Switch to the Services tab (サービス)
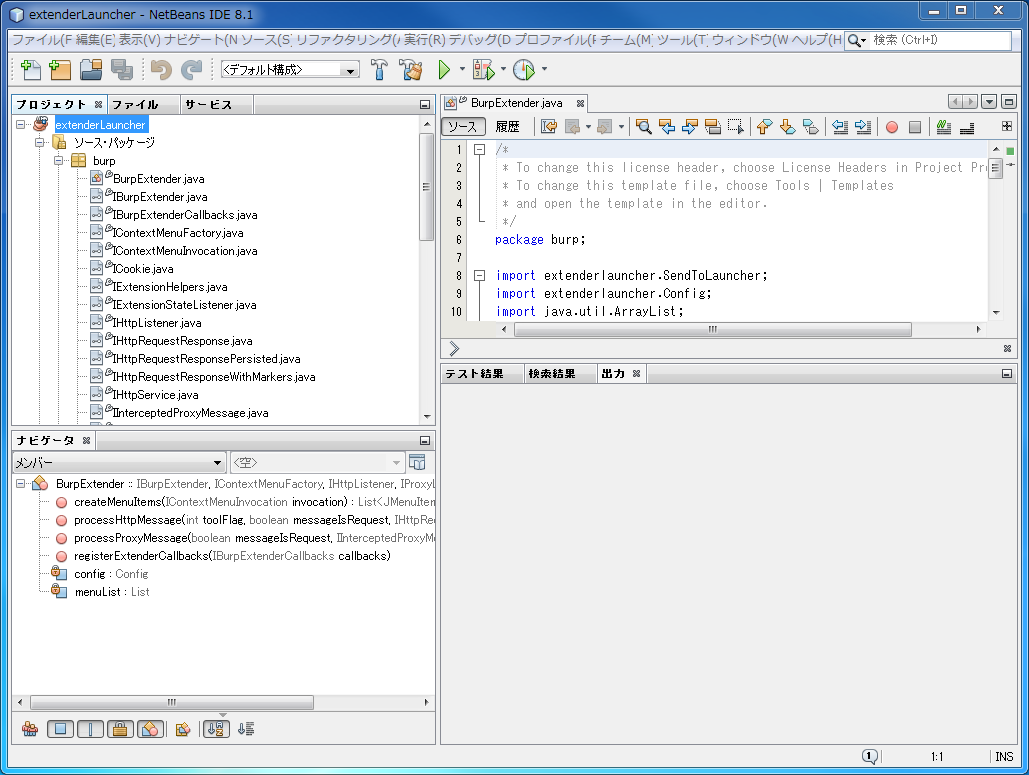Viewport: 1029px width, 775px height. pyautogui.click(x=208, y=105)
